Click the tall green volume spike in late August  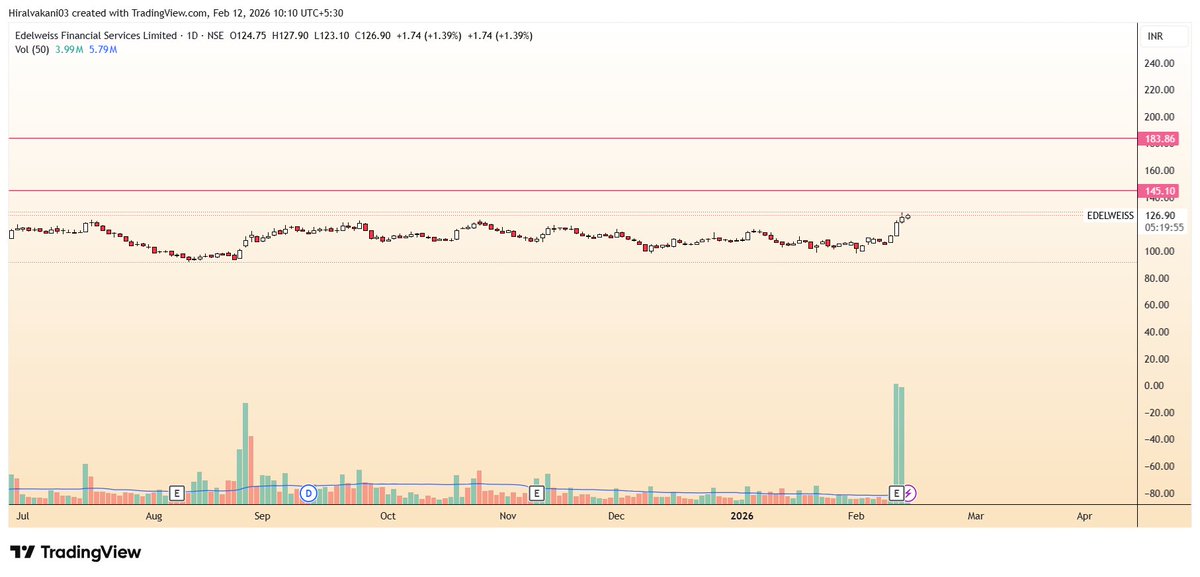point(245,453)
